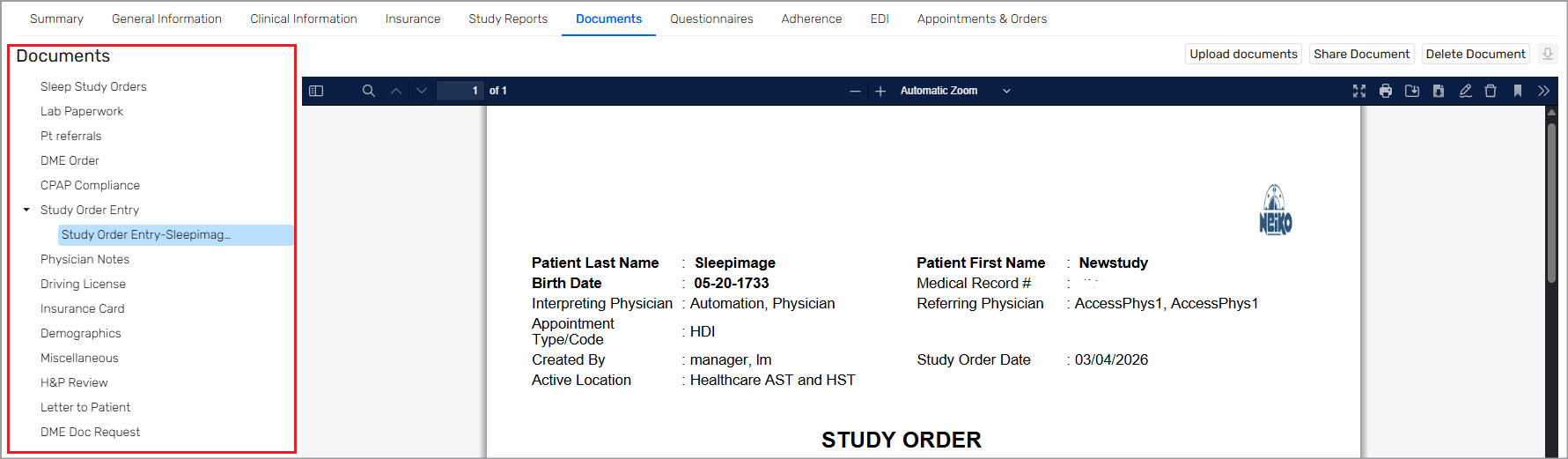Viewport: 1568px width, 459px height.
Task: Collapse the Study Order Entry folder
Action: pyautogui.click(x=26, y=210)
